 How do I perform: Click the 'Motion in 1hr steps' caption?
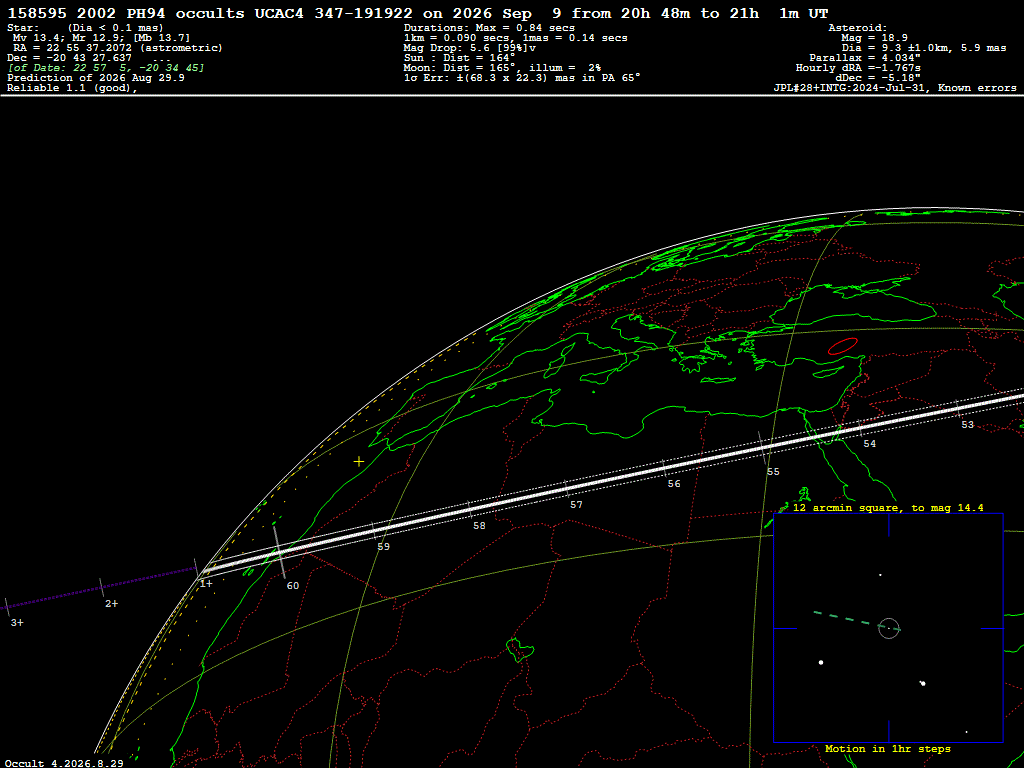point(888,748)
